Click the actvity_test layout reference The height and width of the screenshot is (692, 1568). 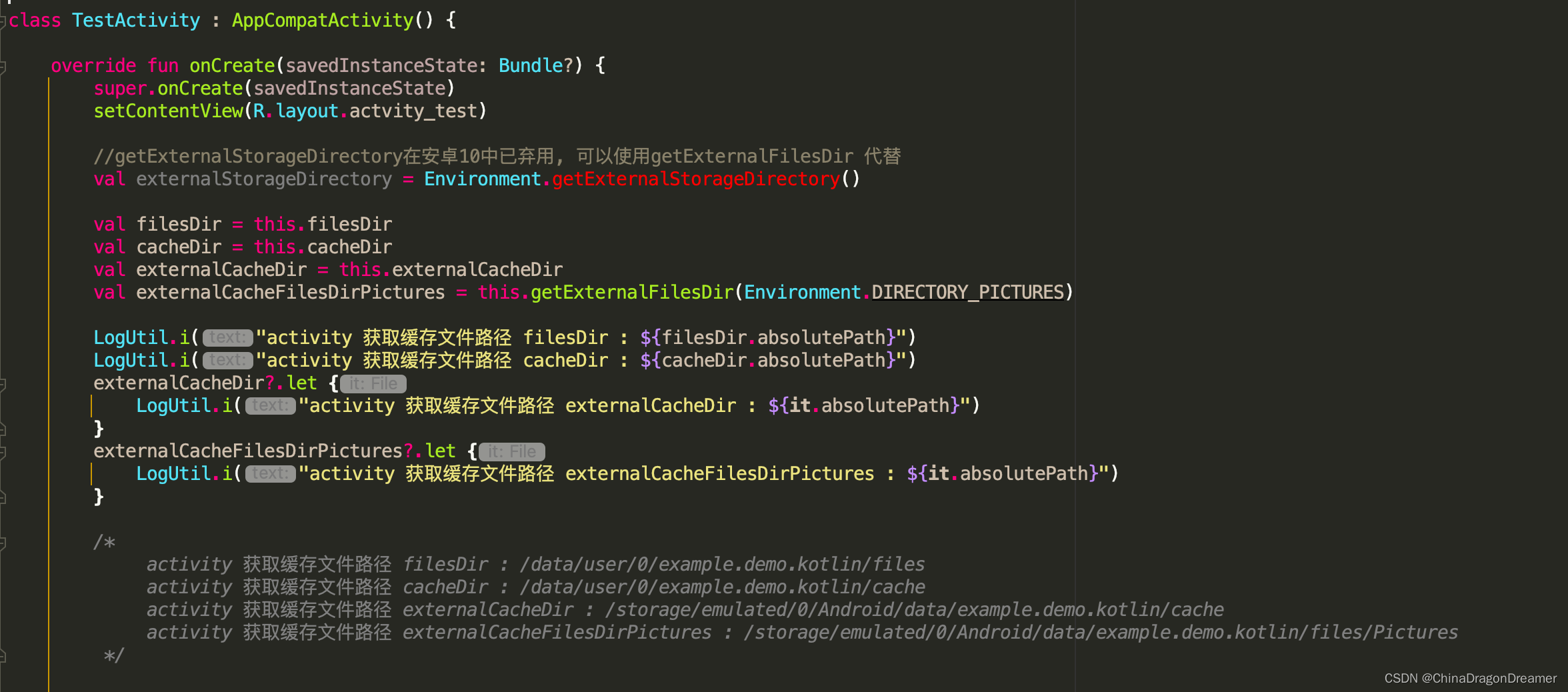(413, 111)
